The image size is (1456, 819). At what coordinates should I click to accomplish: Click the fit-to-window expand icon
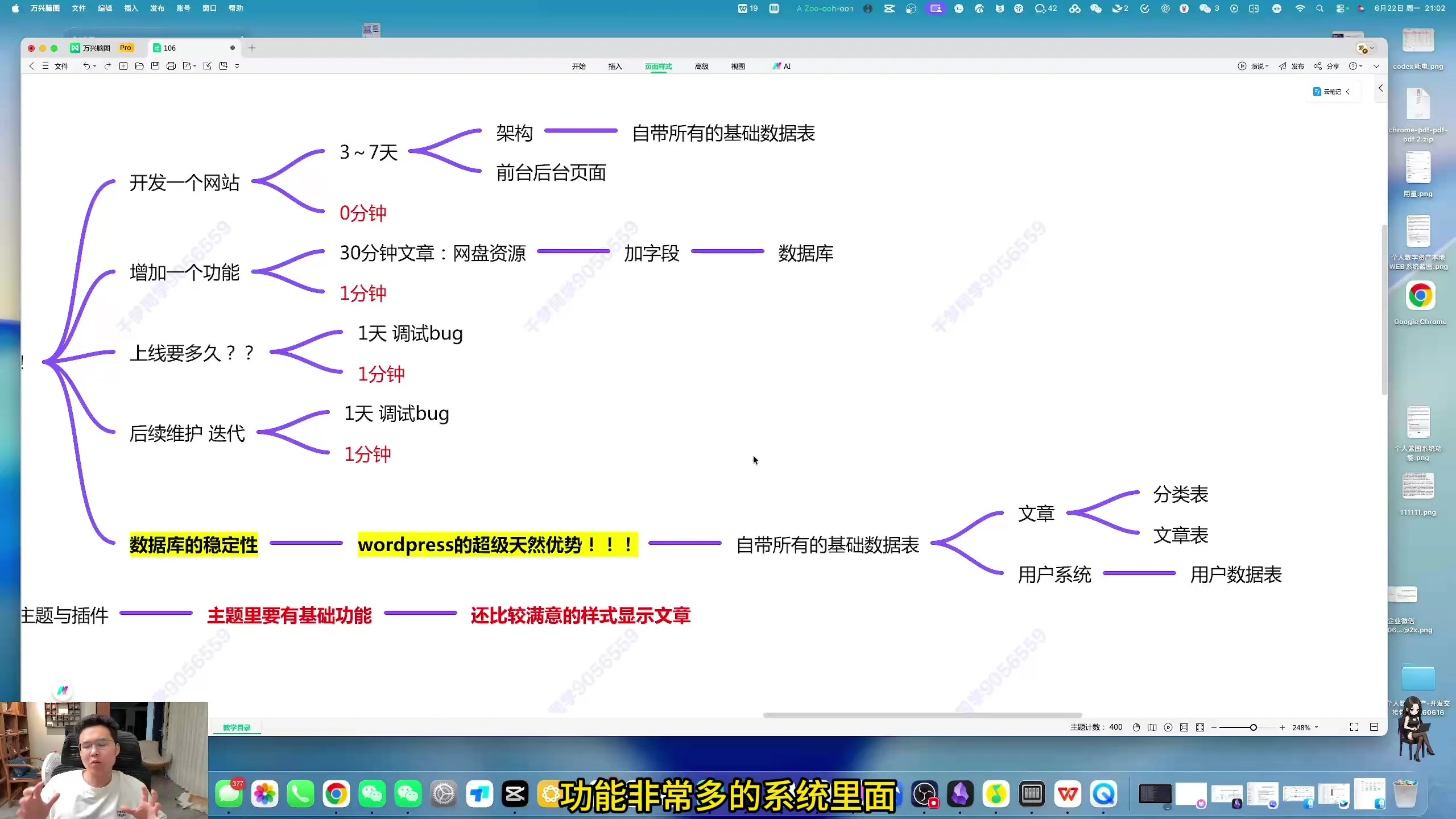click(x=1200, y=727)
